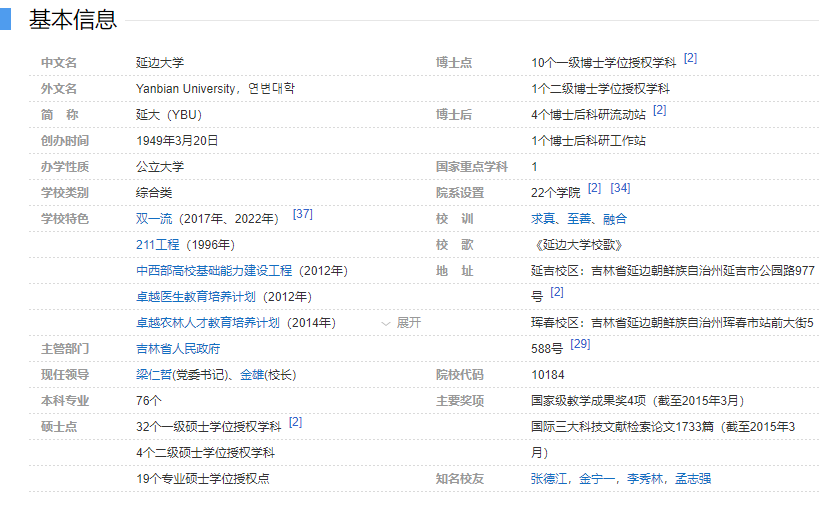Open reference [2] beside 4个博士后科研流动站
Viewport: 831px width, 507px height.
coord(660,110)
